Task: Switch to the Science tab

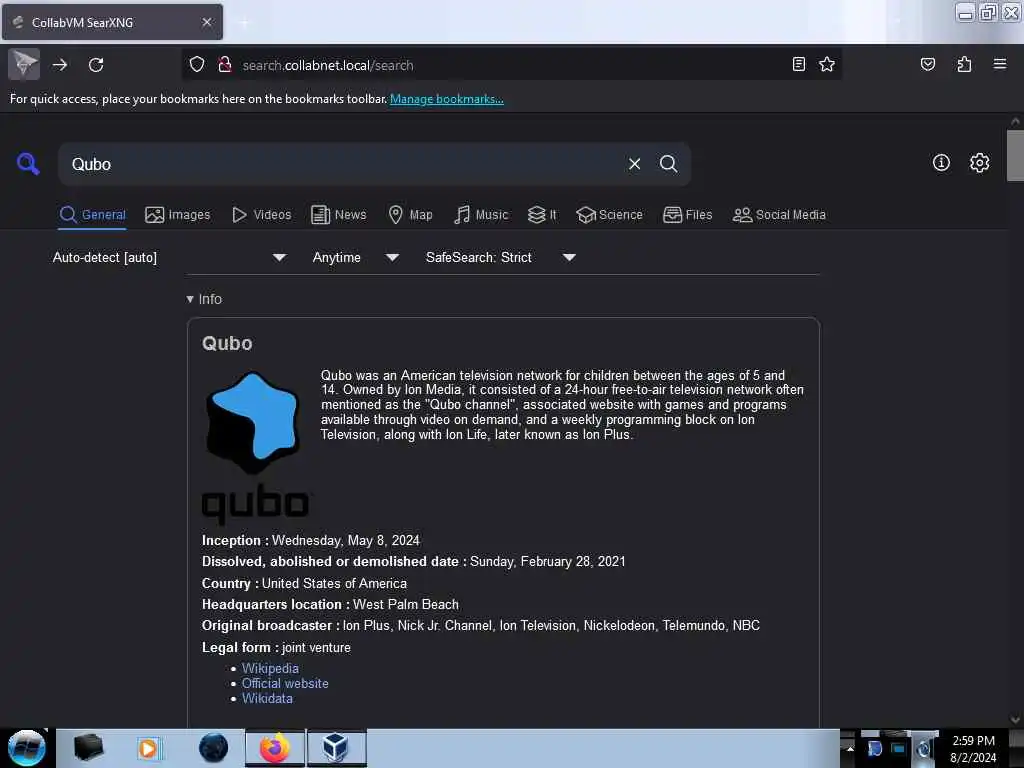Action: coord(609,215)
